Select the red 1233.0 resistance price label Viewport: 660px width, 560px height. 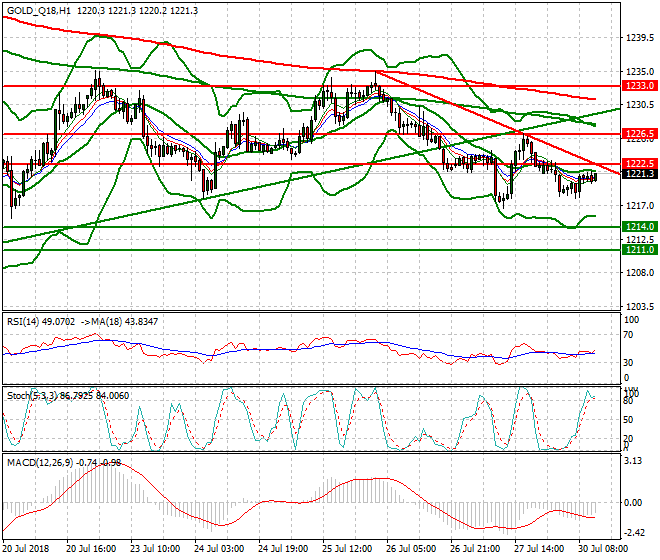point(640,86)
